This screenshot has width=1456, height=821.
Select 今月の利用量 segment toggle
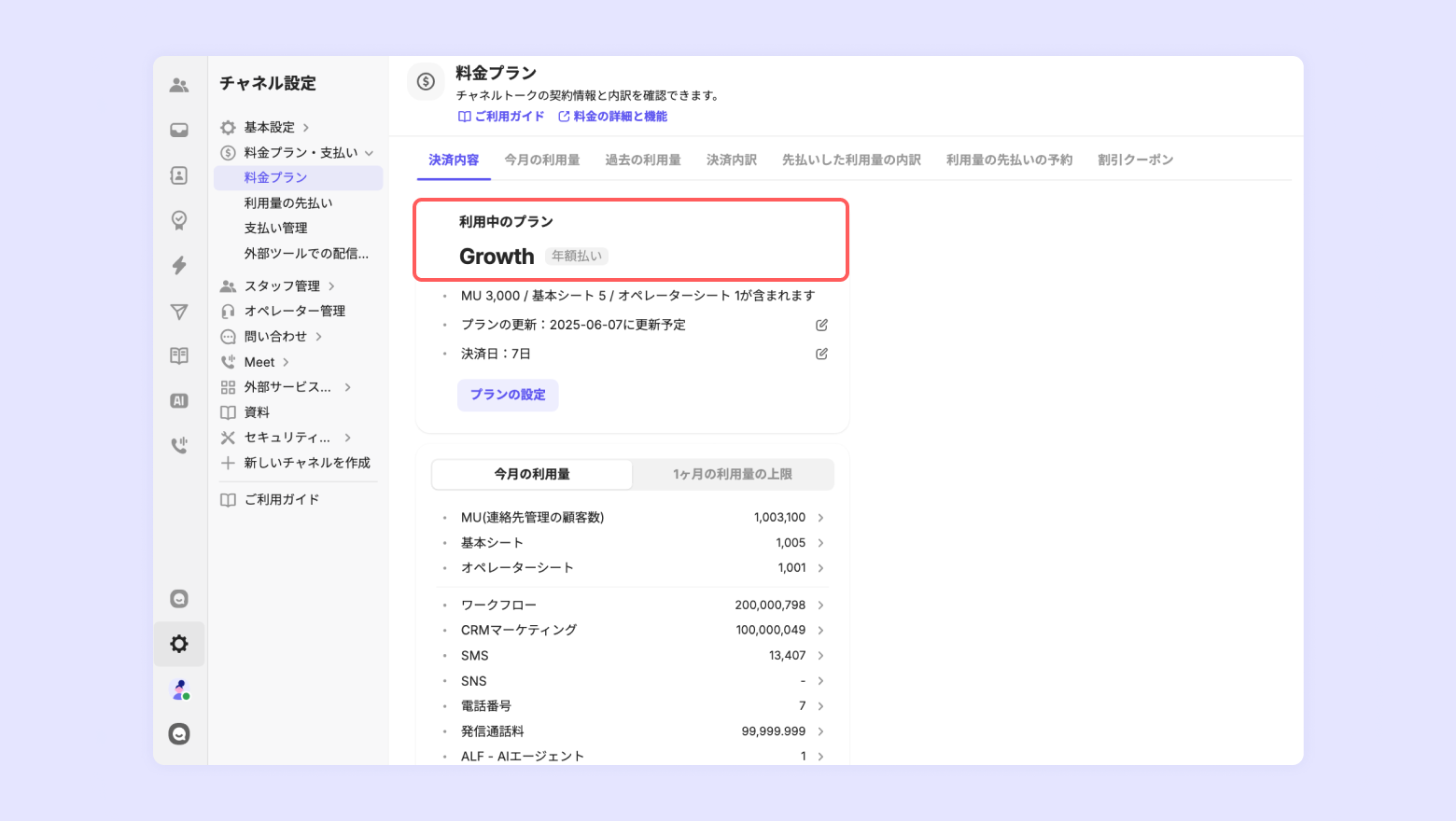coord(532,474)
